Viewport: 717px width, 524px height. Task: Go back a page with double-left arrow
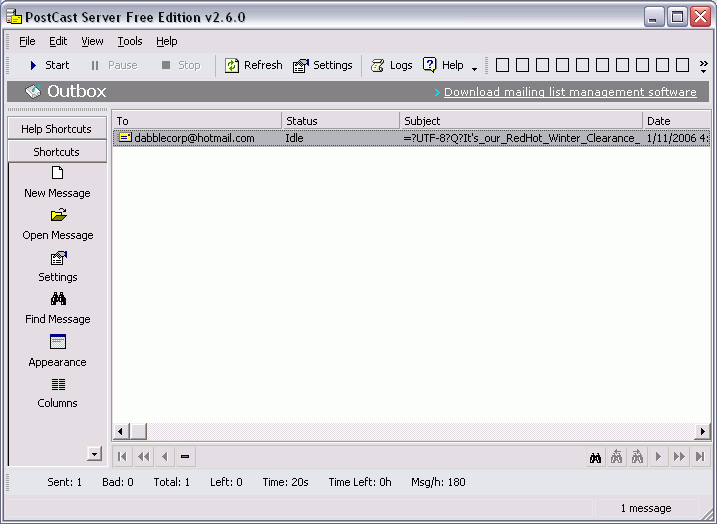click(x=144, y=456)
